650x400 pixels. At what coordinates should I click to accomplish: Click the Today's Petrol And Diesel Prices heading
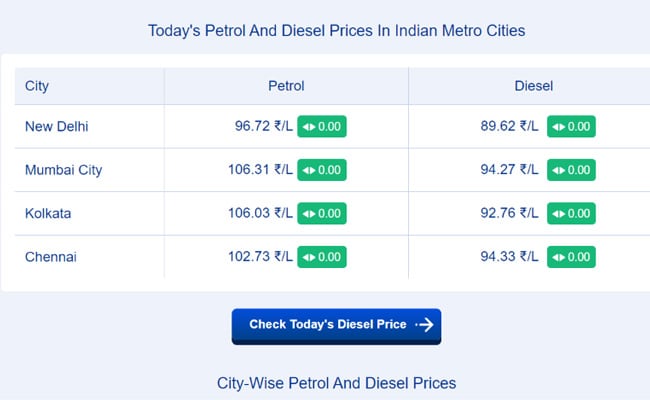[x=336, y=31]
